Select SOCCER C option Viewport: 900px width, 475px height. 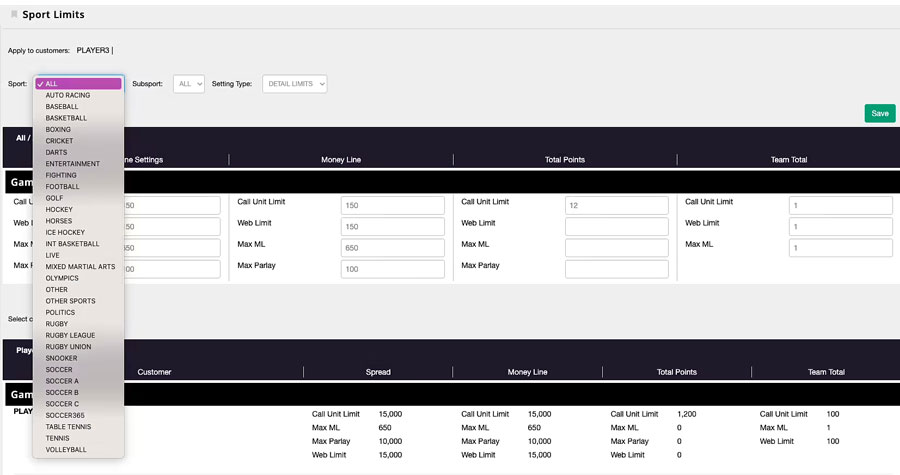click(x=62, y=404)
